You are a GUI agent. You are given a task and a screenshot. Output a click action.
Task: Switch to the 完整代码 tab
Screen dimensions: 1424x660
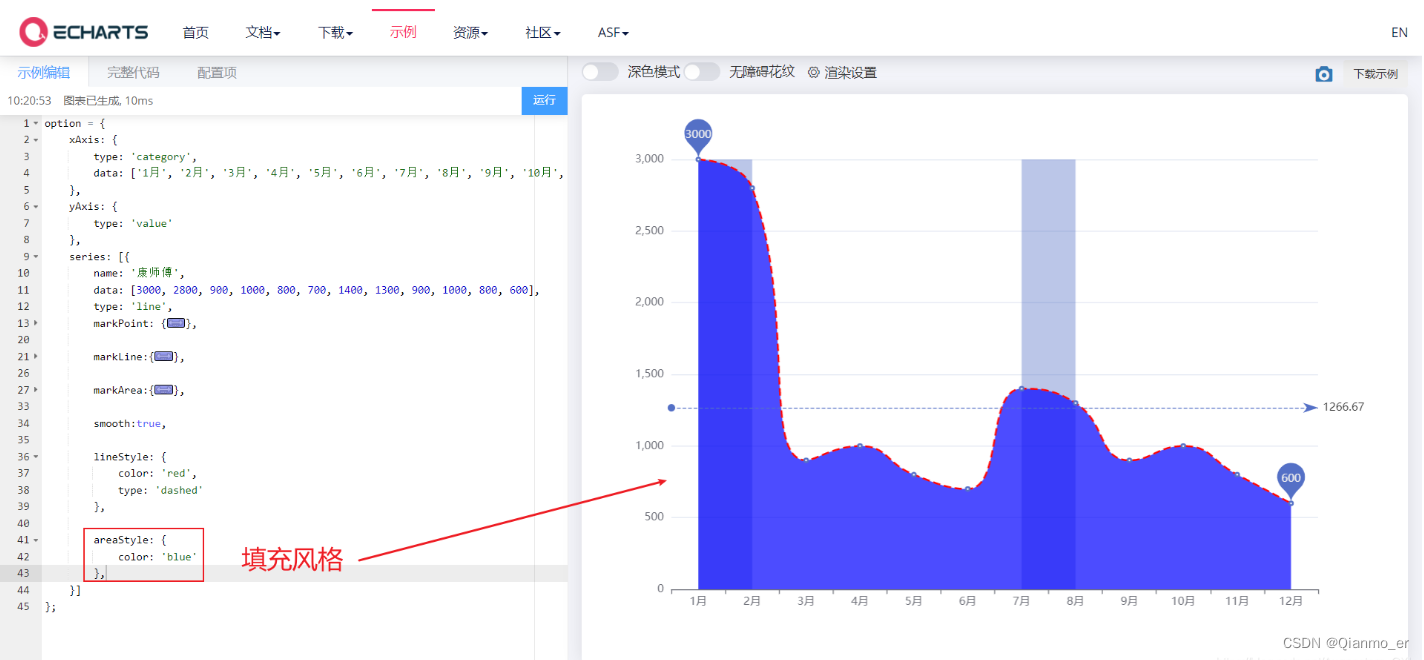pos(133,71)
